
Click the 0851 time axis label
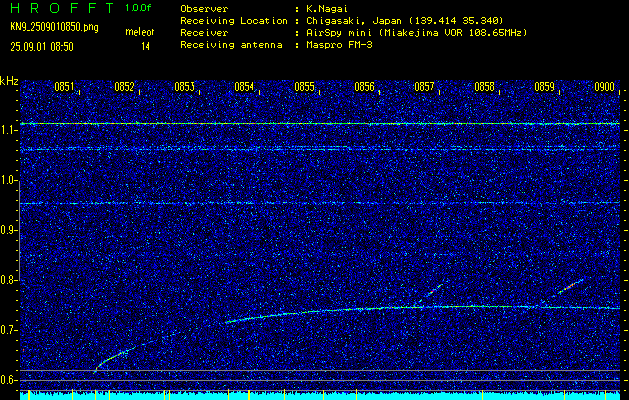click(x=64, y=87)
